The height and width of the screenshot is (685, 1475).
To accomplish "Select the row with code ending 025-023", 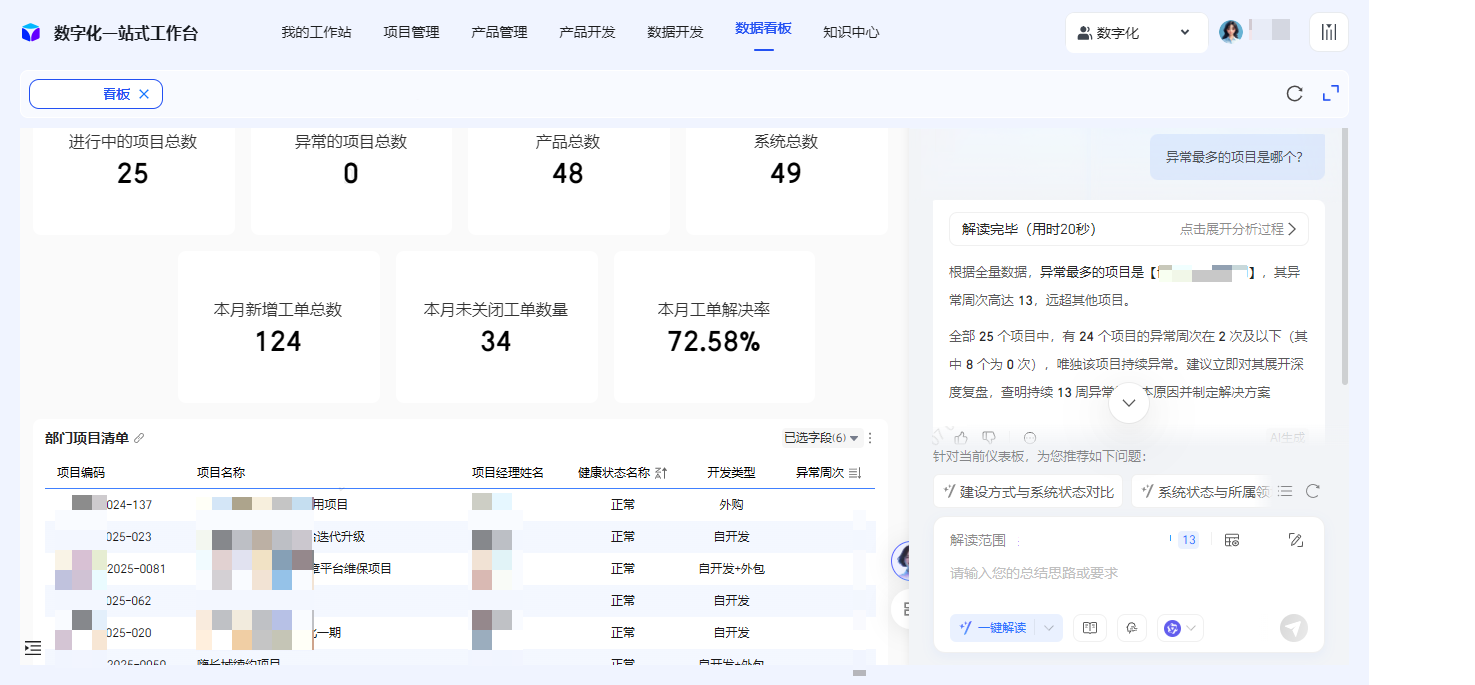I will pyautogui.click(x=460, y=537).
